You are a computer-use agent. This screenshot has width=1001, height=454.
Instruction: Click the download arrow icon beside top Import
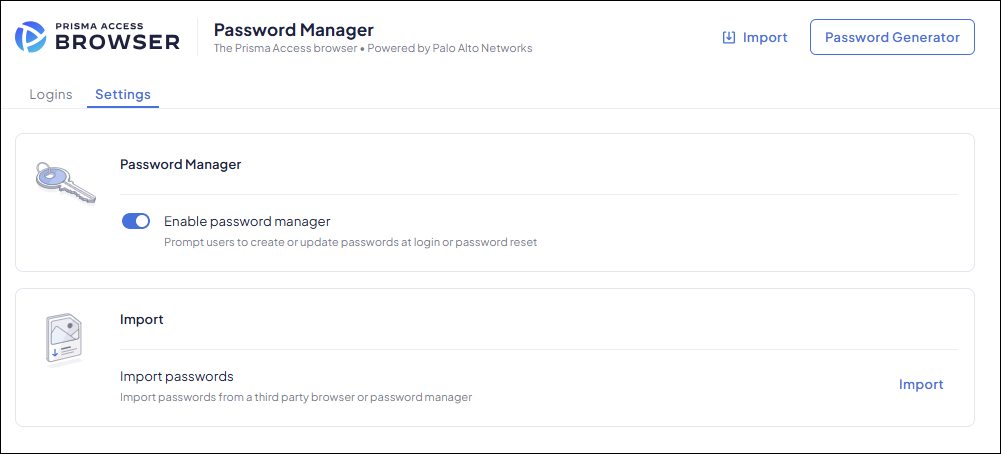pyautogui.click(x=728, y=38)
